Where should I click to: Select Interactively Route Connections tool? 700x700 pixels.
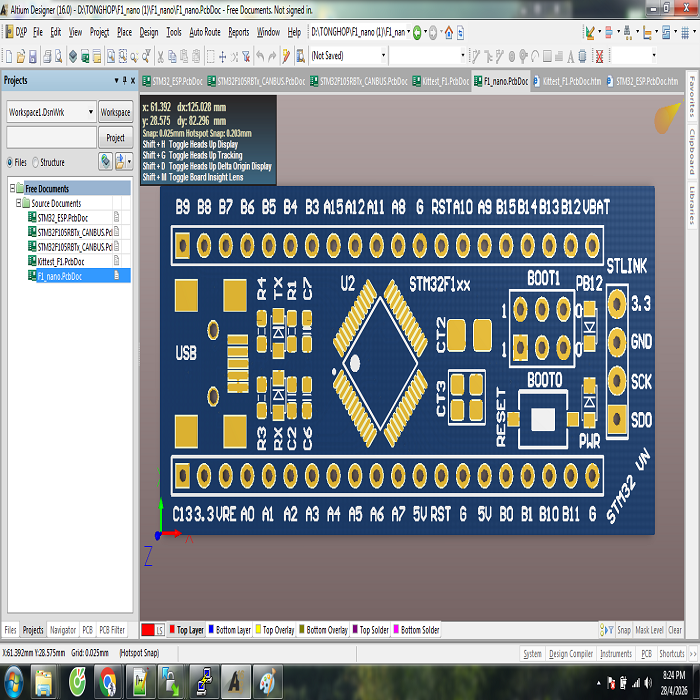click(x=475, y=56)
